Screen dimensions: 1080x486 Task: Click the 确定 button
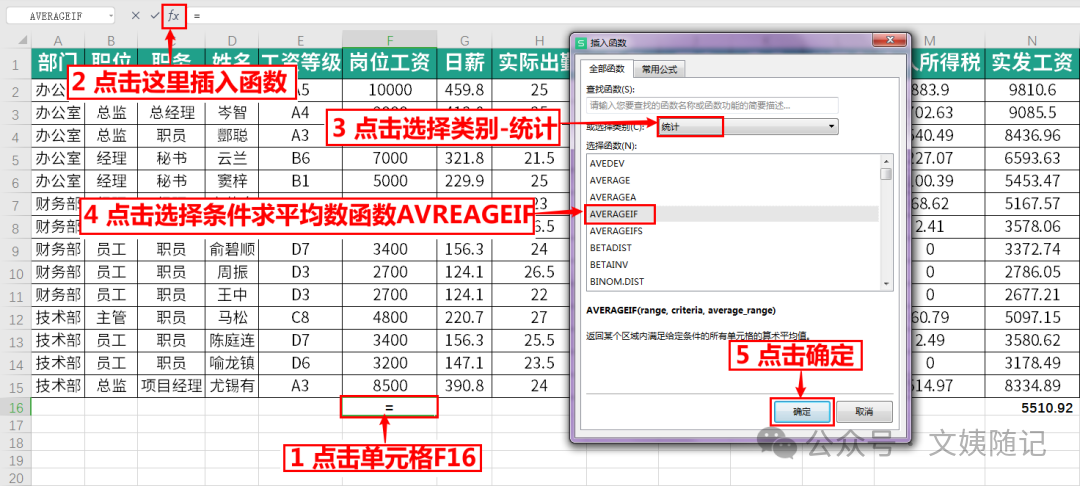[802, 412]
